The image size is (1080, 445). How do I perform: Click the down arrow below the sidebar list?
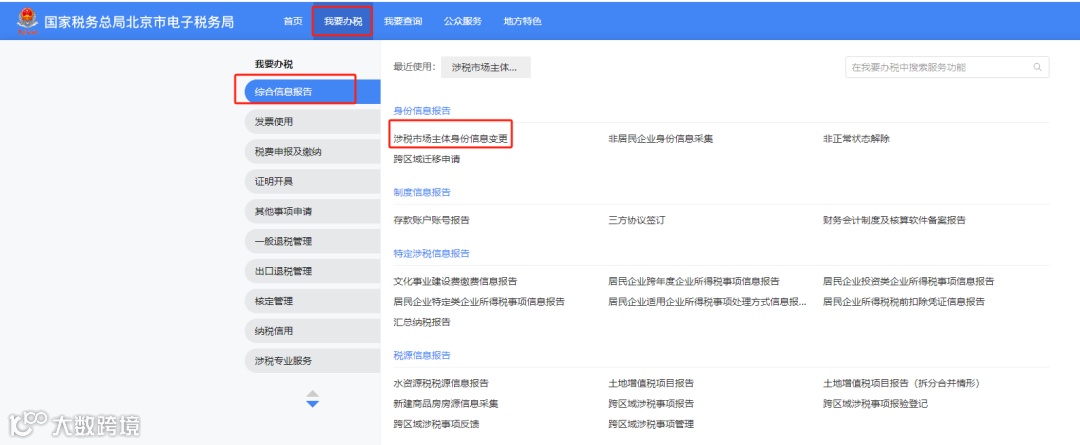point(313,404)
